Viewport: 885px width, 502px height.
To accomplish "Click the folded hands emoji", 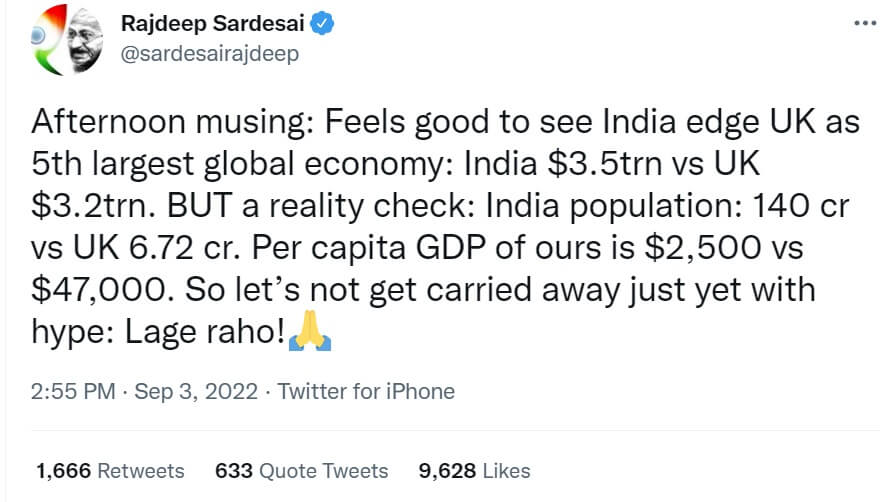I will 309,333.
